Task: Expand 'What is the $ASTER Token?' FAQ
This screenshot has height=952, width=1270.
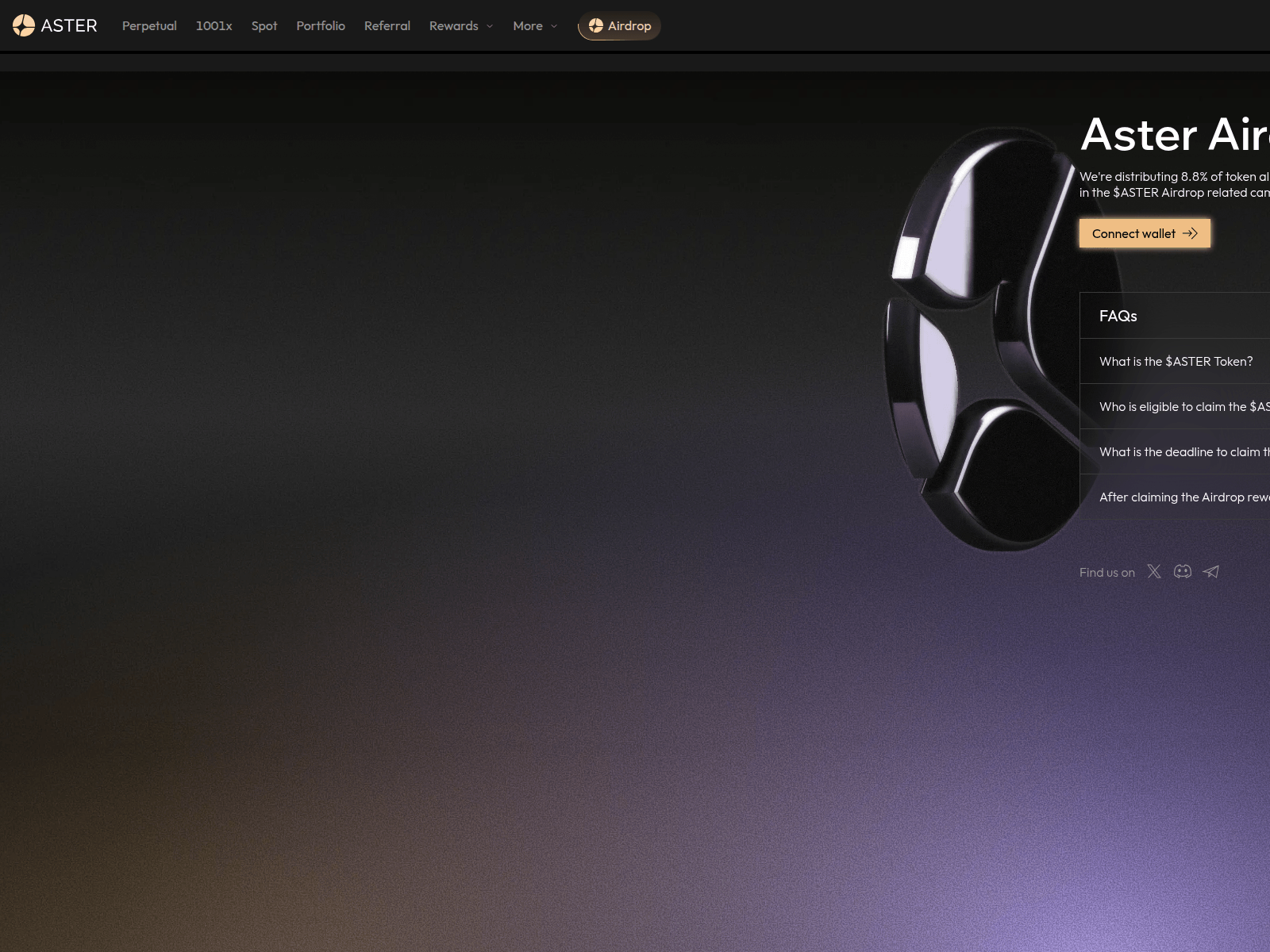Action: [x=1176, y=361]
